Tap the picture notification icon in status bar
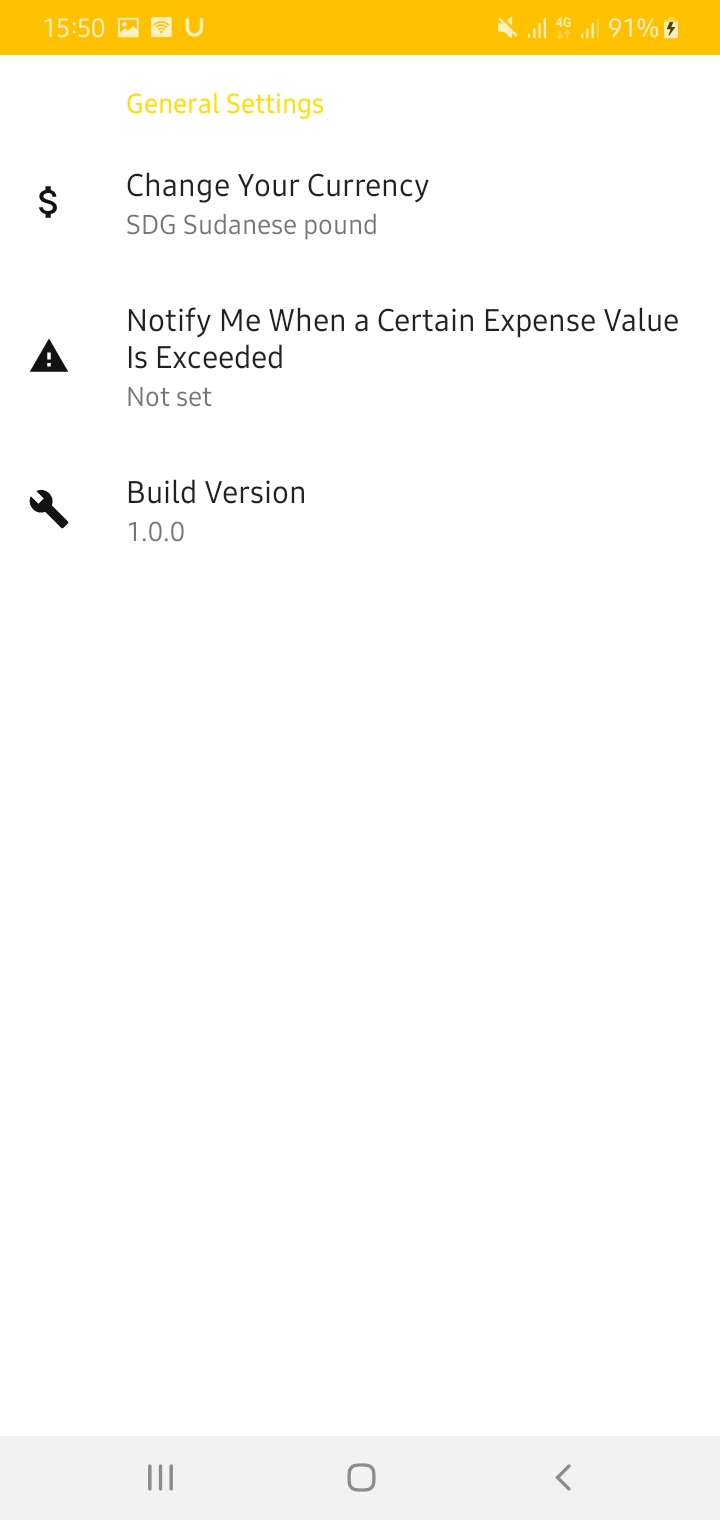The image size is (720, 1520). click(128, 28)
